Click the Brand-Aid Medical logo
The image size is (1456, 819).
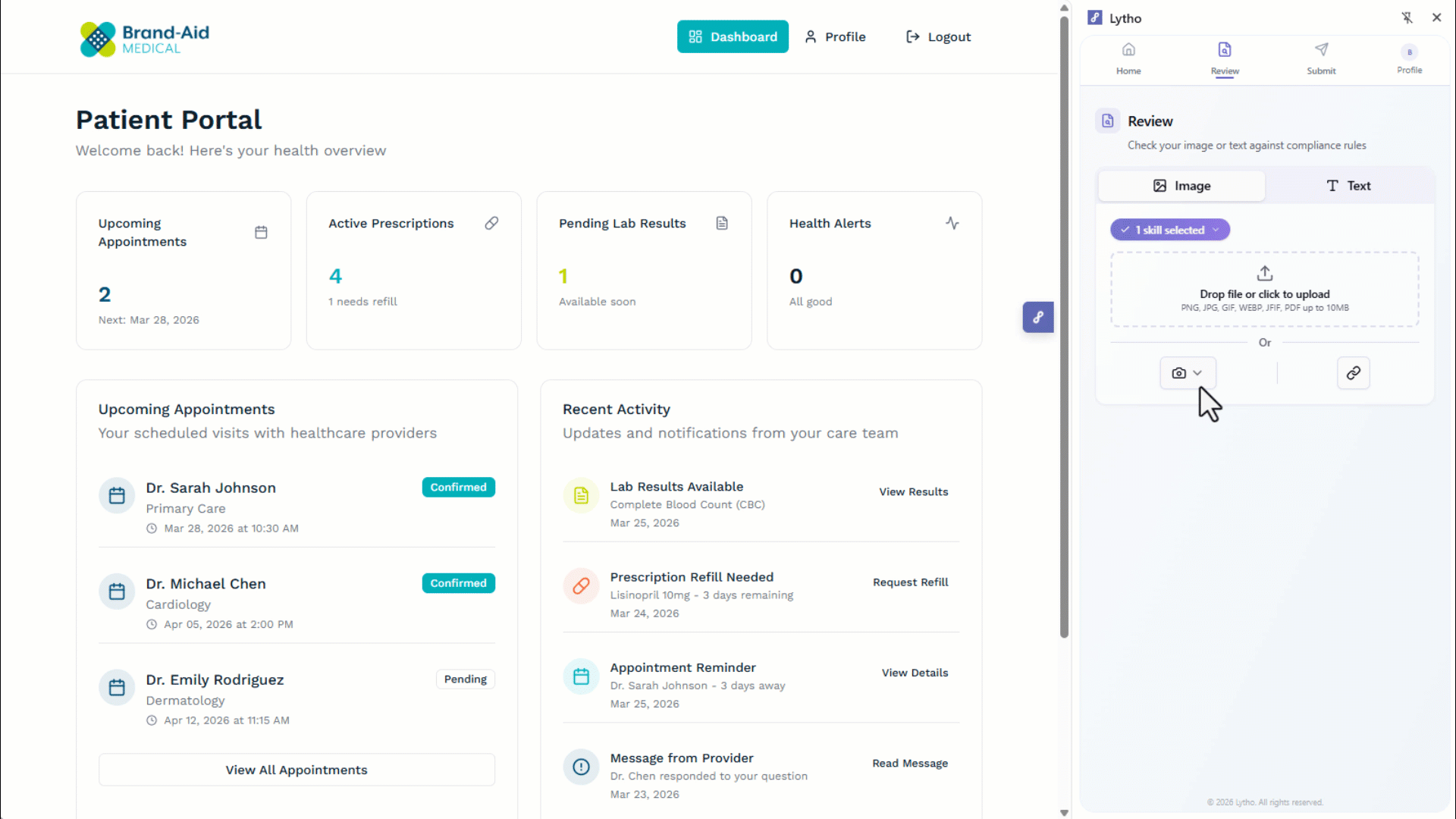[x=144, y=39]
